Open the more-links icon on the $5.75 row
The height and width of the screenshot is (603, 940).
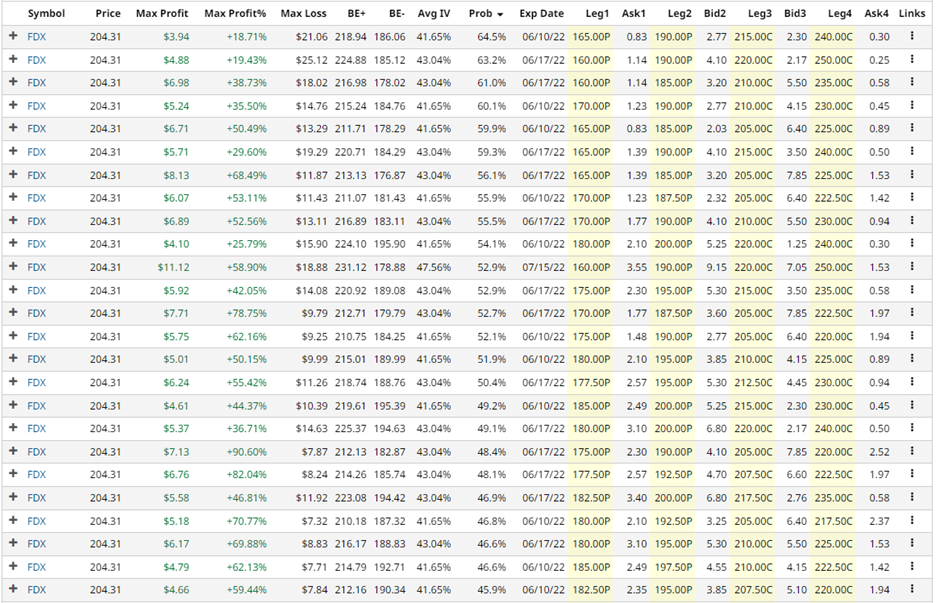[x=912, y=336]
